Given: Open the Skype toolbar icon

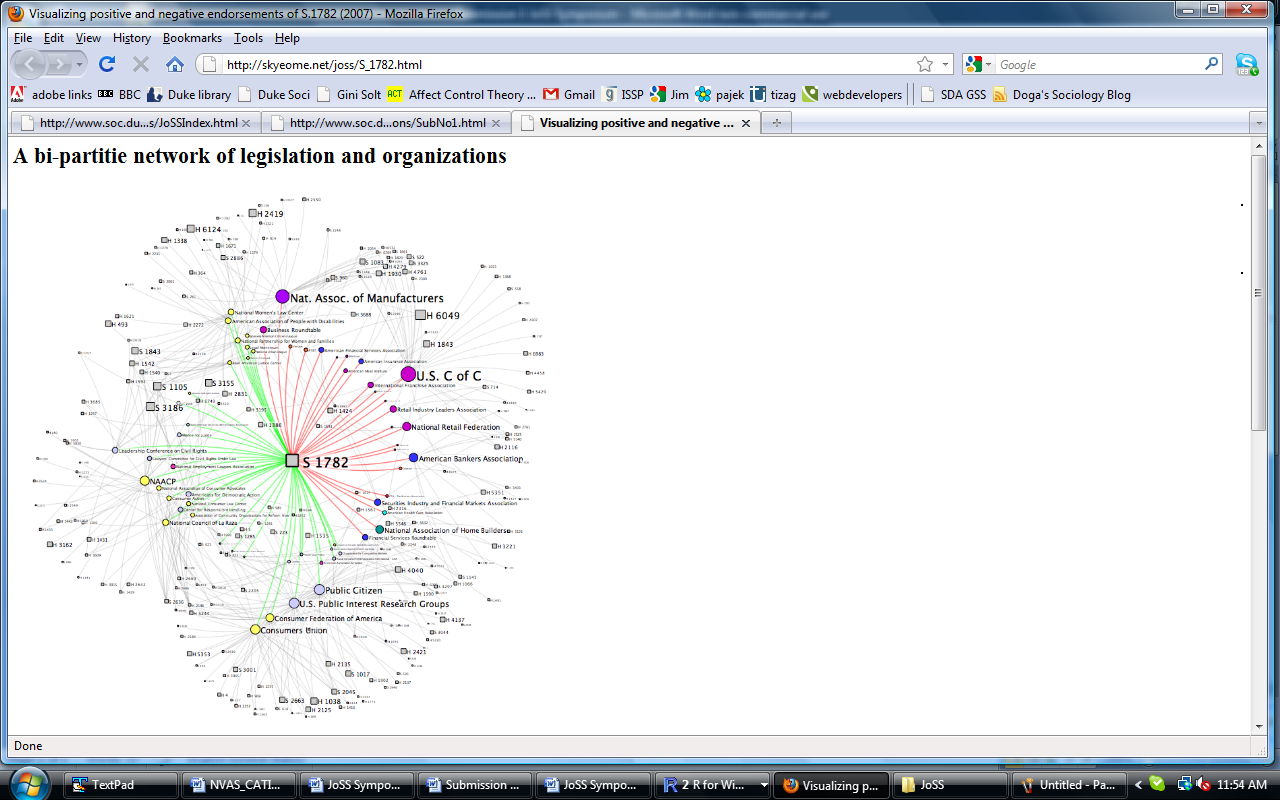Looking at the screenshot, I should tap(1247, 64).
